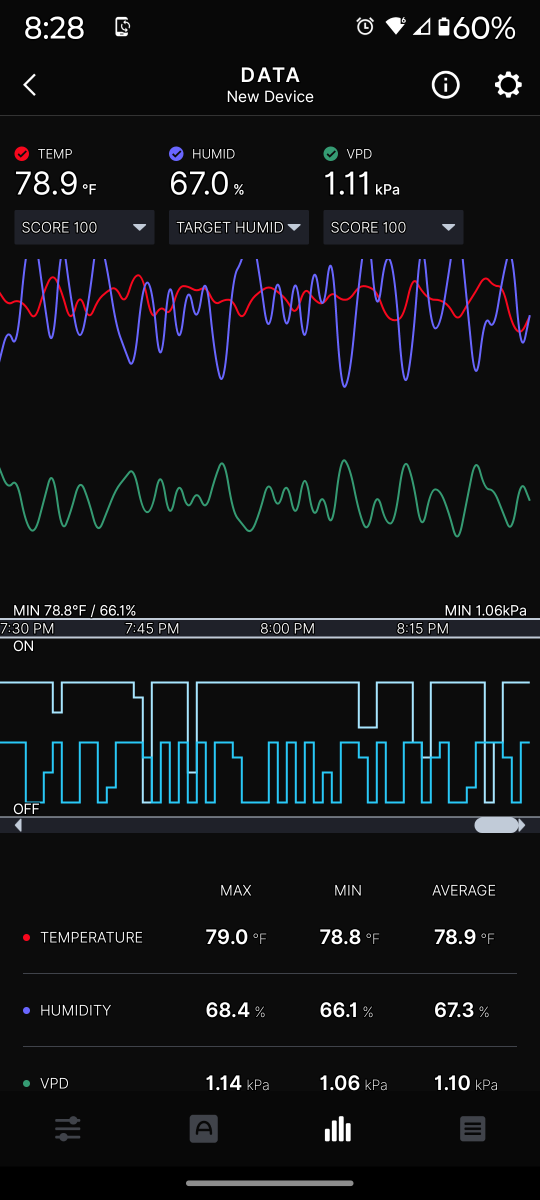Expand the temperature SCORE 100 dropdown
This screenshot has height=1200, width=540.
85,227
